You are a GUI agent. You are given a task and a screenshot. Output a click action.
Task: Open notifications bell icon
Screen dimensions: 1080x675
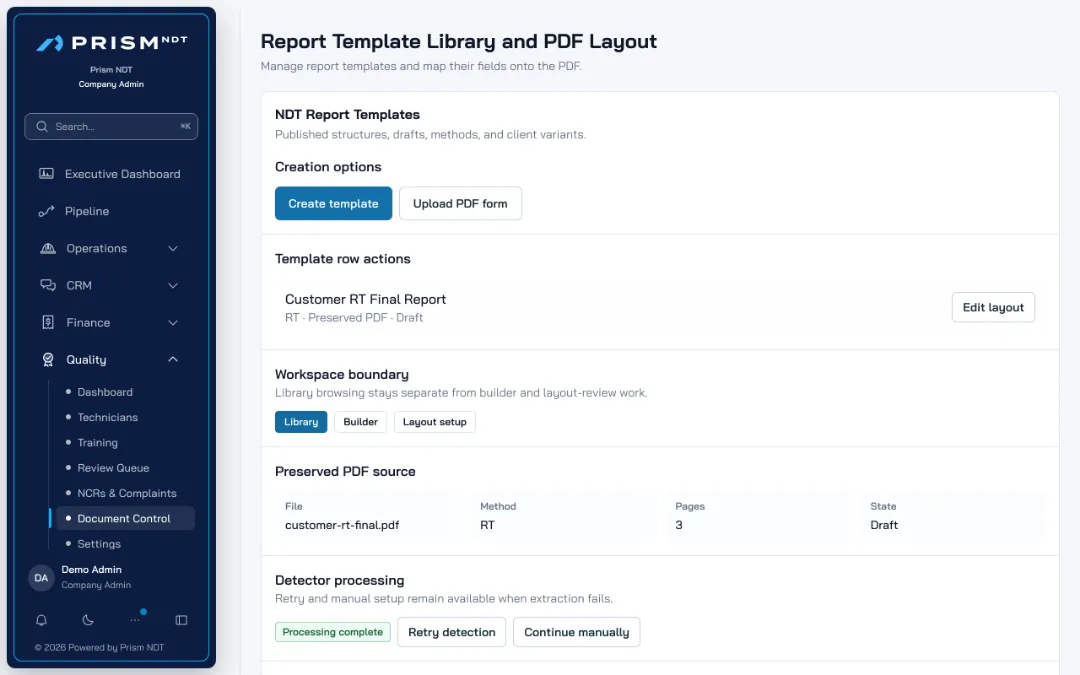pos(41,620)
